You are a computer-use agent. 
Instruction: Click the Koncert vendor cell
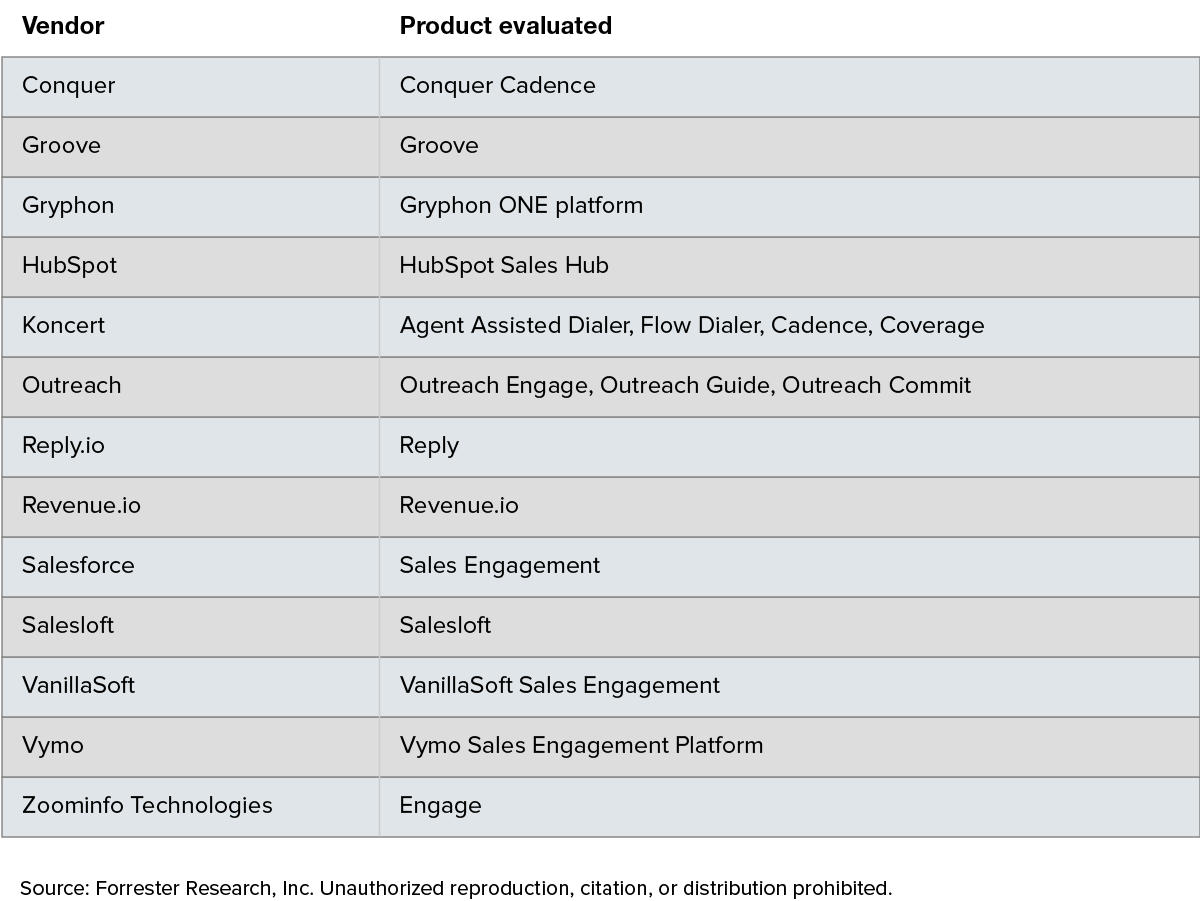click(x=190, y=327)
